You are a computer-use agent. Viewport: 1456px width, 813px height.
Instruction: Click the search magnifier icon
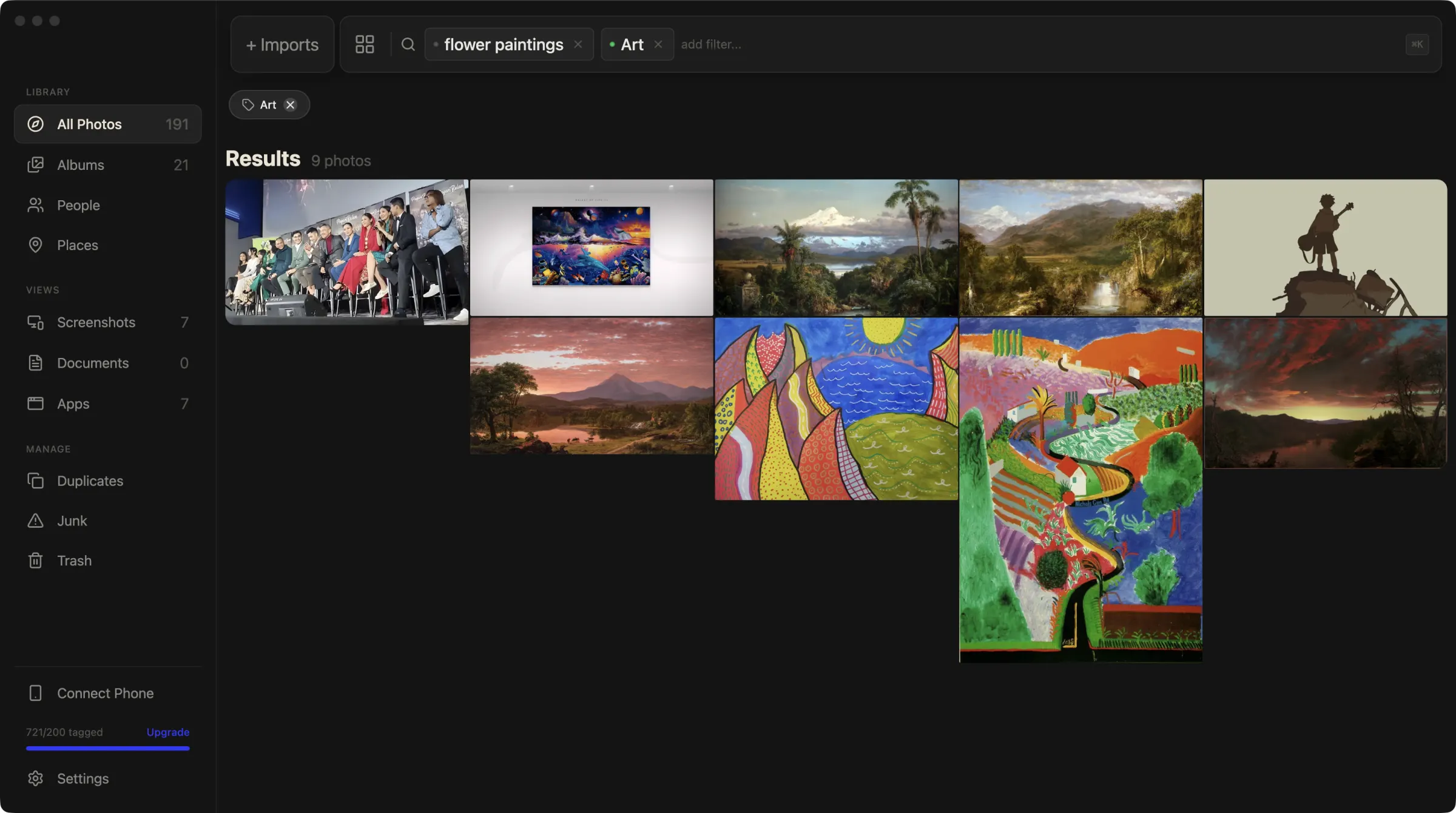[x=408, y=44]
